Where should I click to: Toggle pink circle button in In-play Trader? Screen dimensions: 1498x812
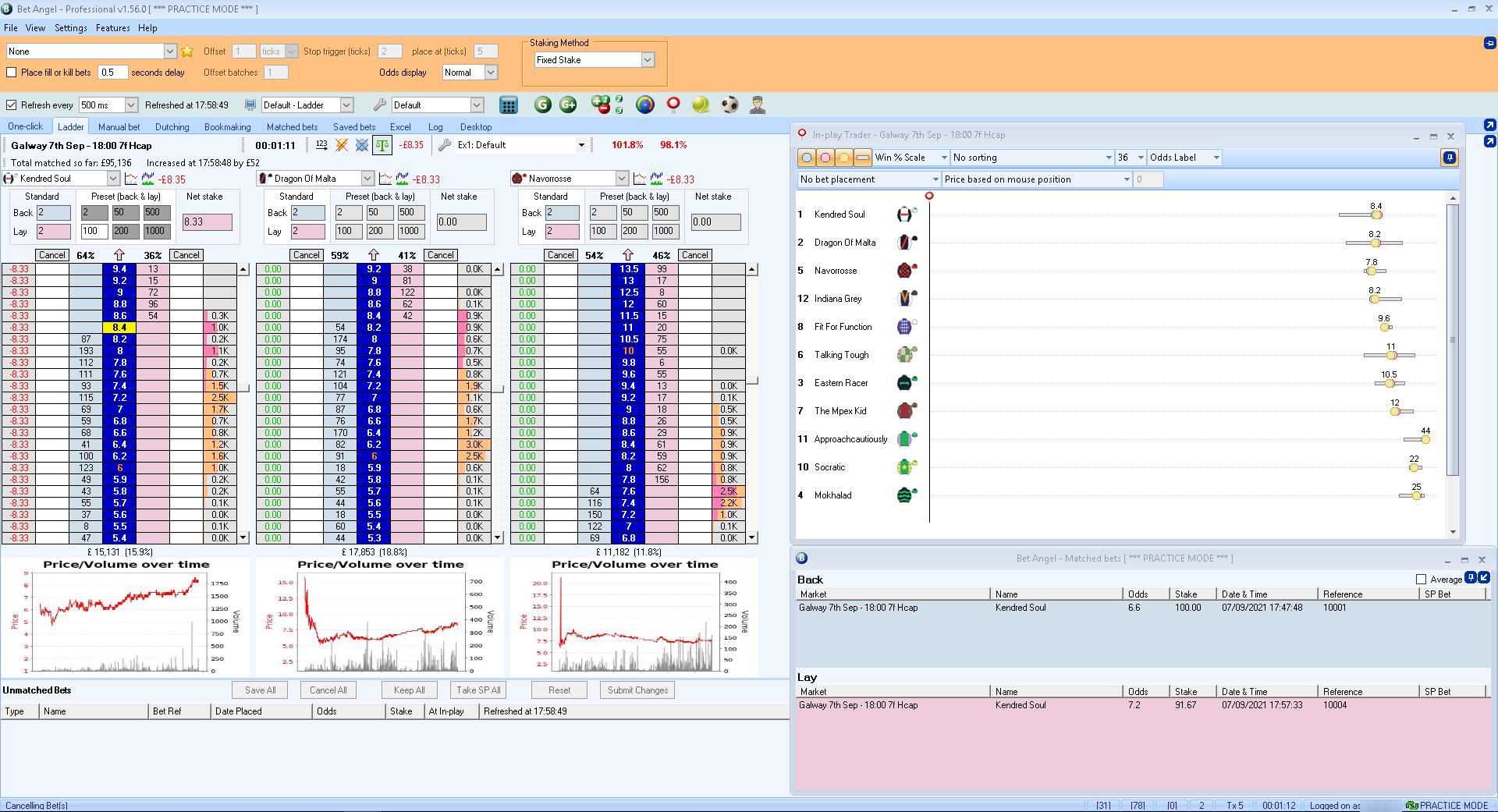pos(825,158)
